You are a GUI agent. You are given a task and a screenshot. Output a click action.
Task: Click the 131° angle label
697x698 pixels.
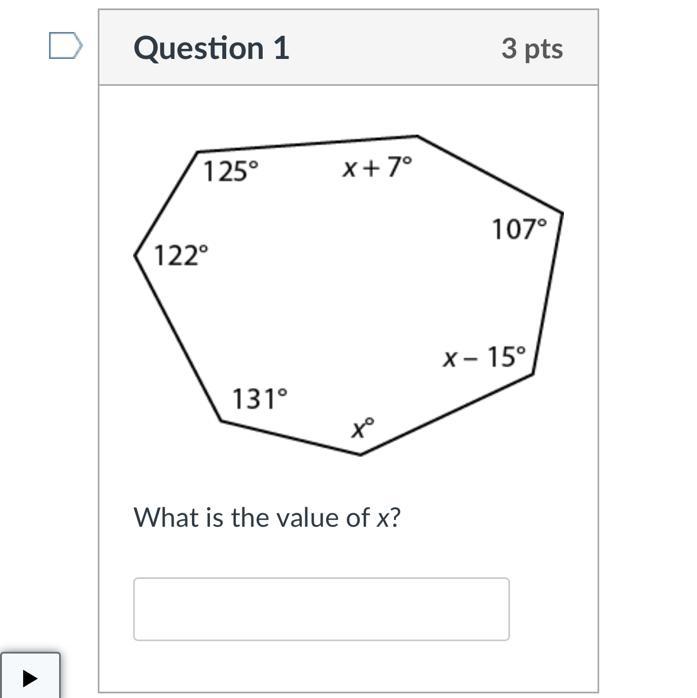coord(260,398)
